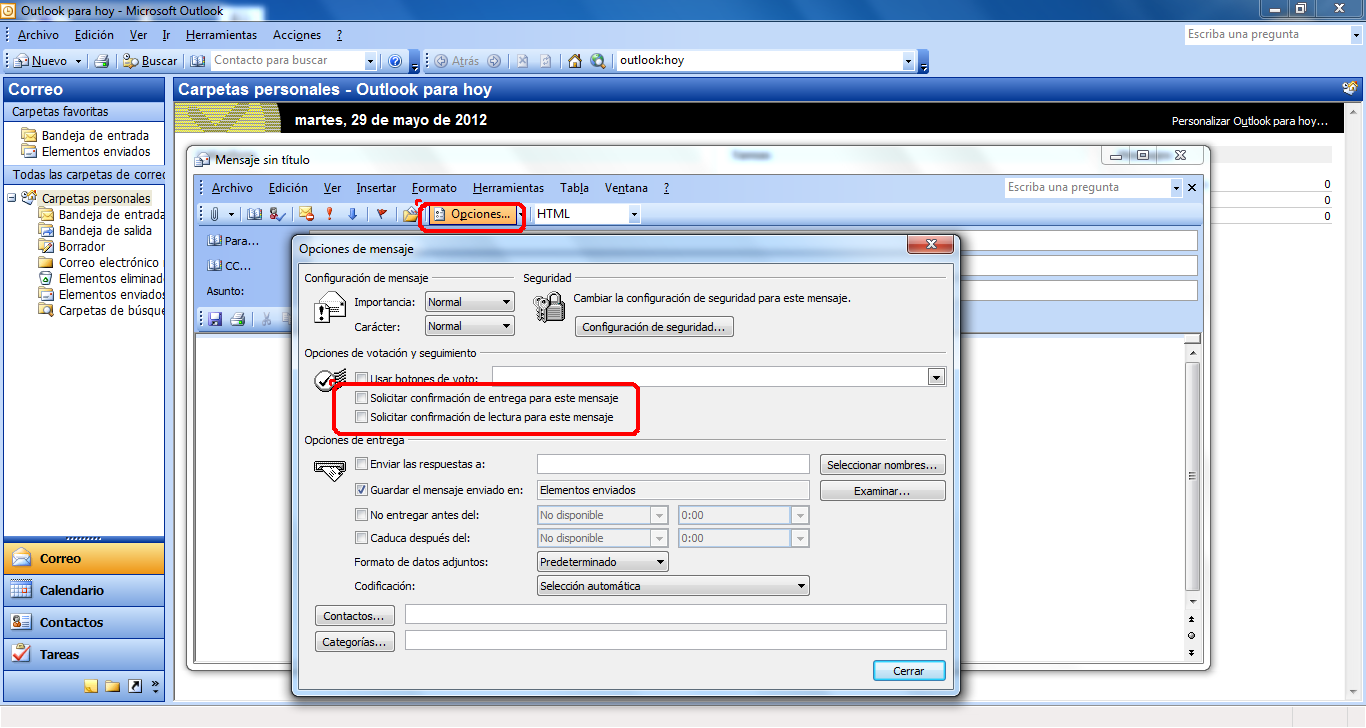
Task: Check Solicitar confirmación de lectura para este mensaje
Action: pyautogui.click(x=362, y=417)
